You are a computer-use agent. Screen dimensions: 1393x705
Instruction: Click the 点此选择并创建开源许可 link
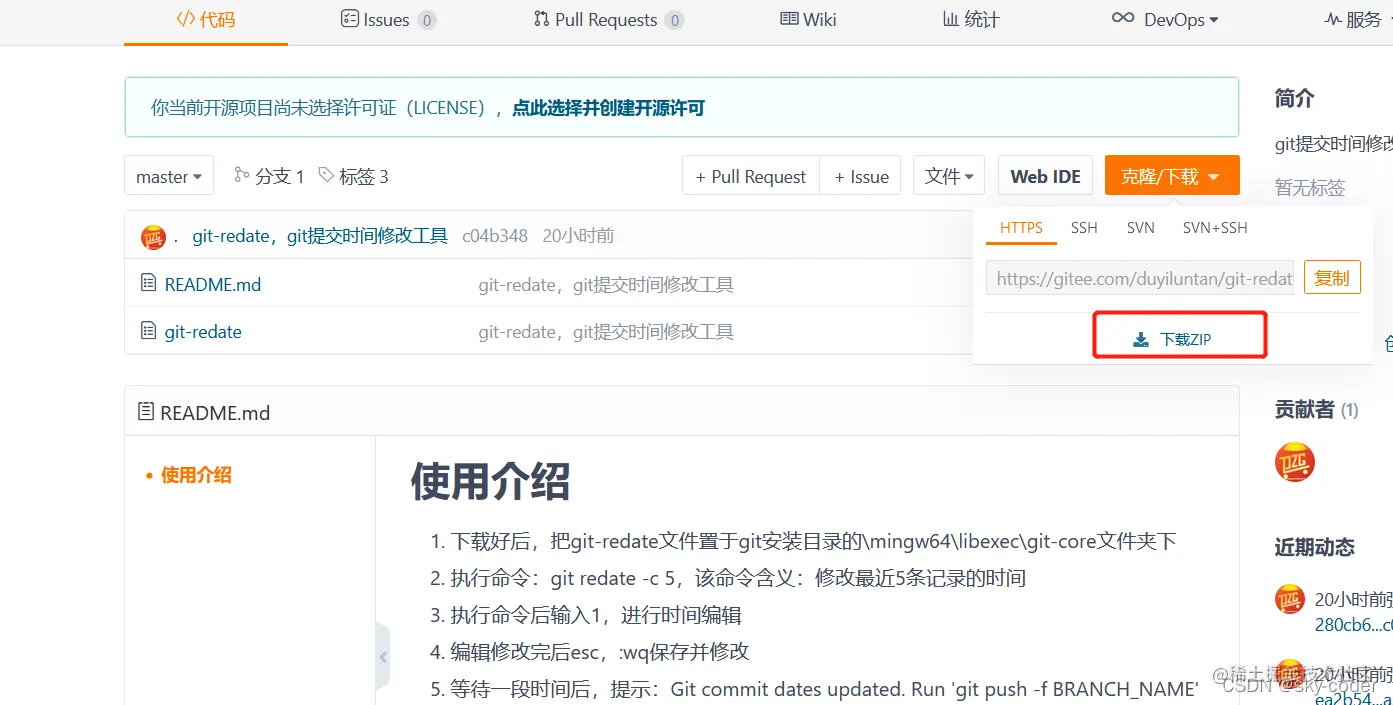coord(608,108)
